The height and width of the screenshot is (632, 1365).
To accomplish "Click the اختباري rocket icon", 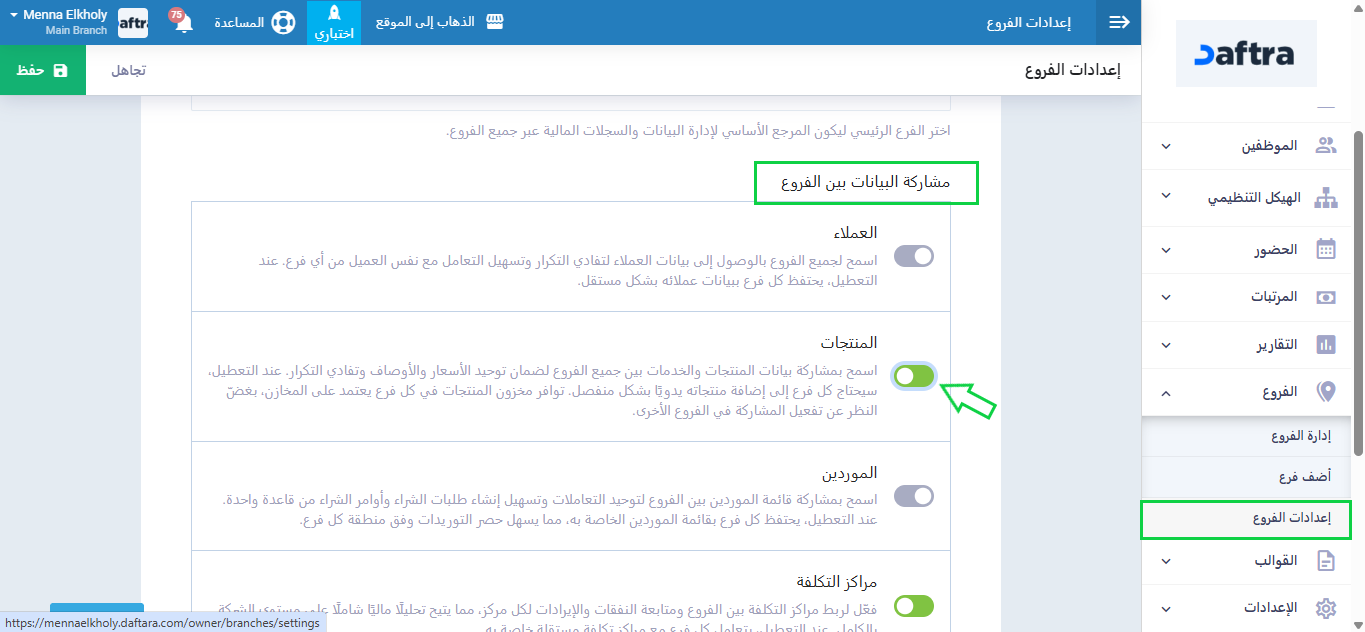I will click(334, 15).
